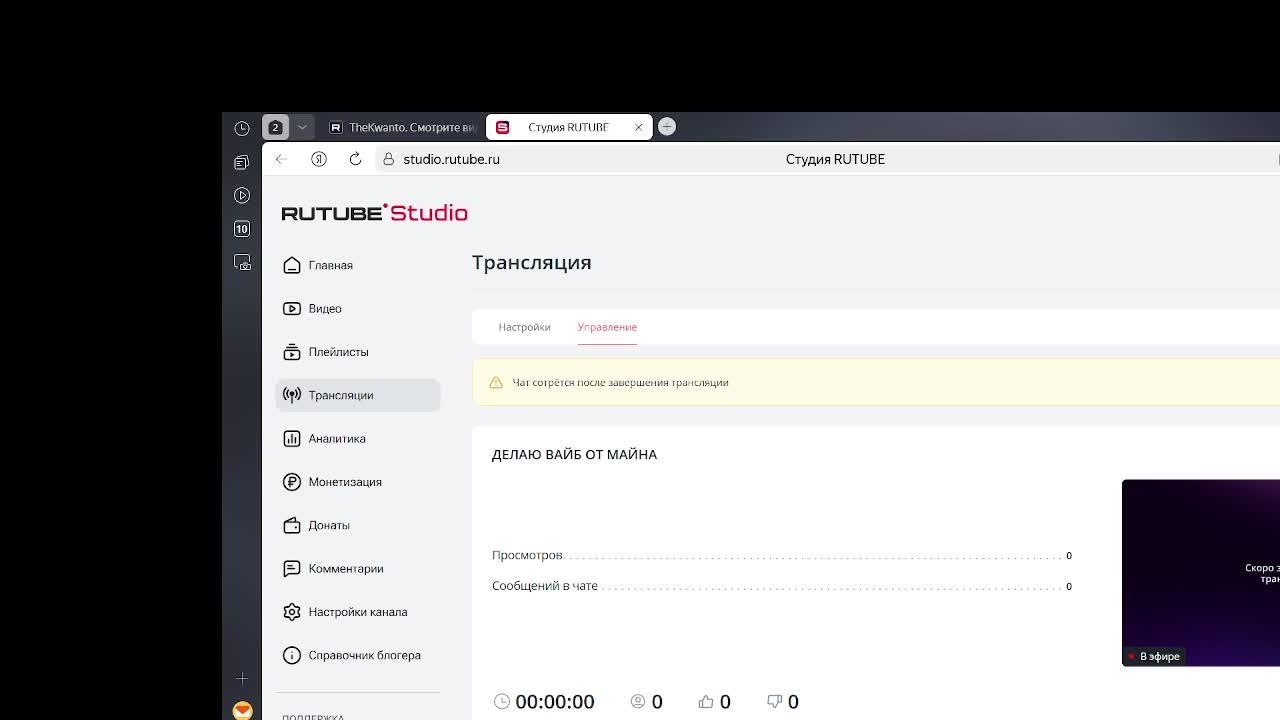1280x720 pixels.
Task: Click the viewers count icon
Action: click(x=638, y=702)
